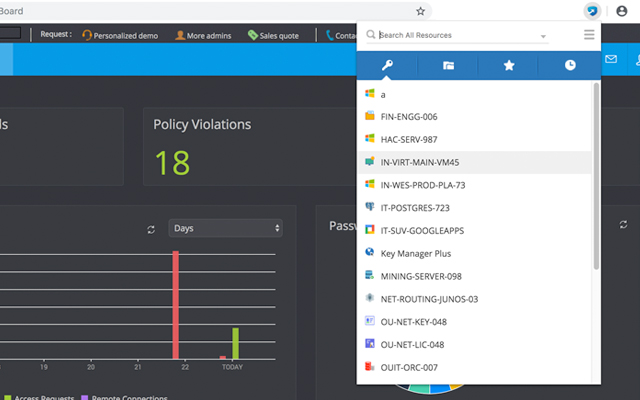Screen dimensions: 640x400
Task: Click server icon beside MINING-SERVER-098
Action: pos(370,275)
